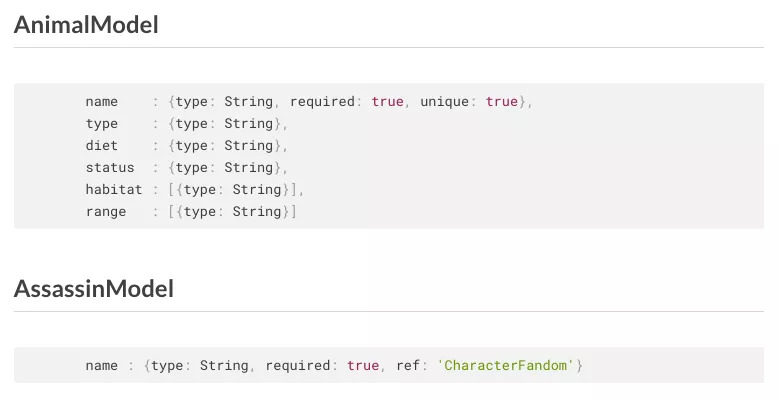The image size is (779, 401).
Task: Click the AssassinModel heading
Action: tap(94, 289)
